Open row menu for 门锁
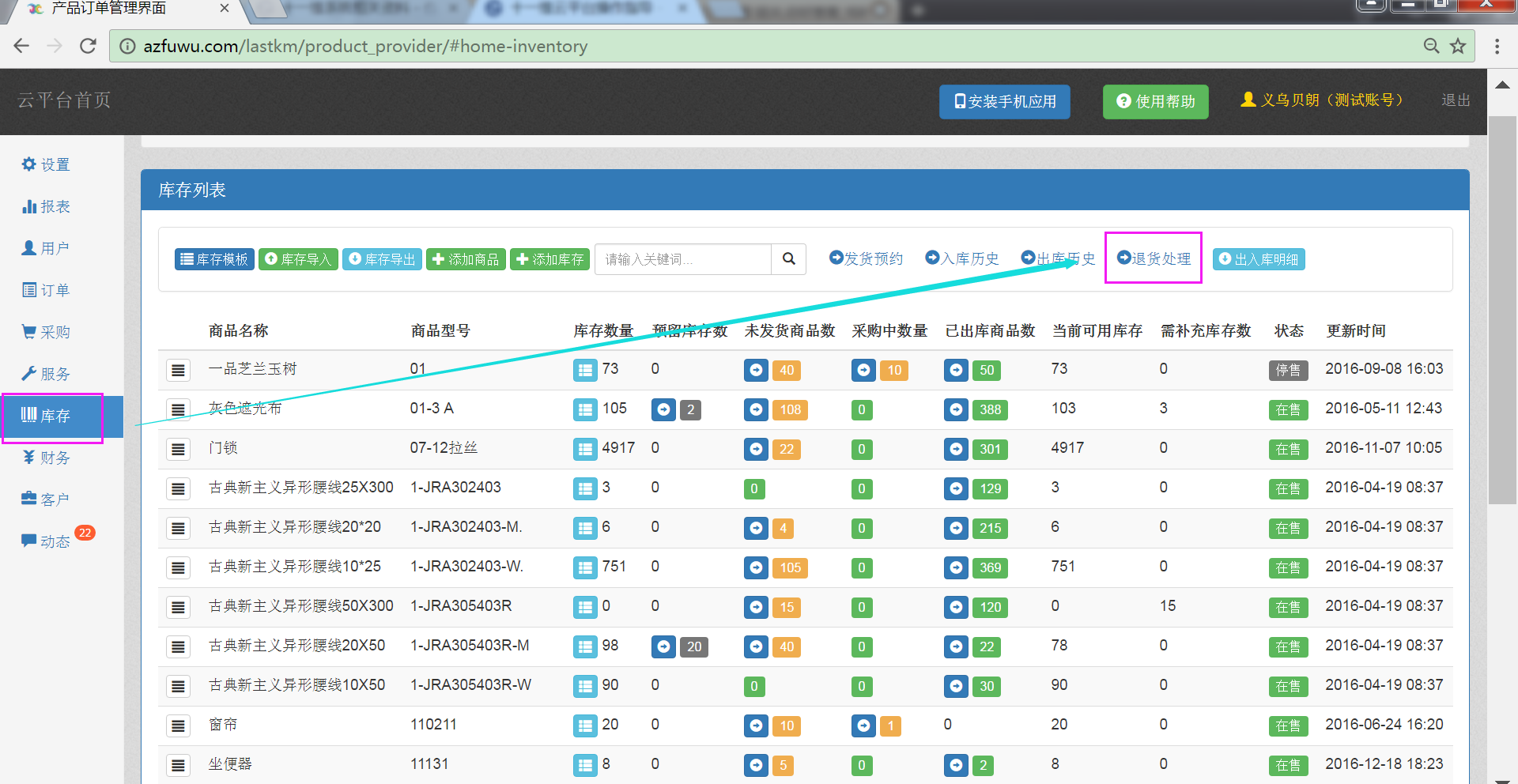 pyautogui.click(x=179, y=449)
